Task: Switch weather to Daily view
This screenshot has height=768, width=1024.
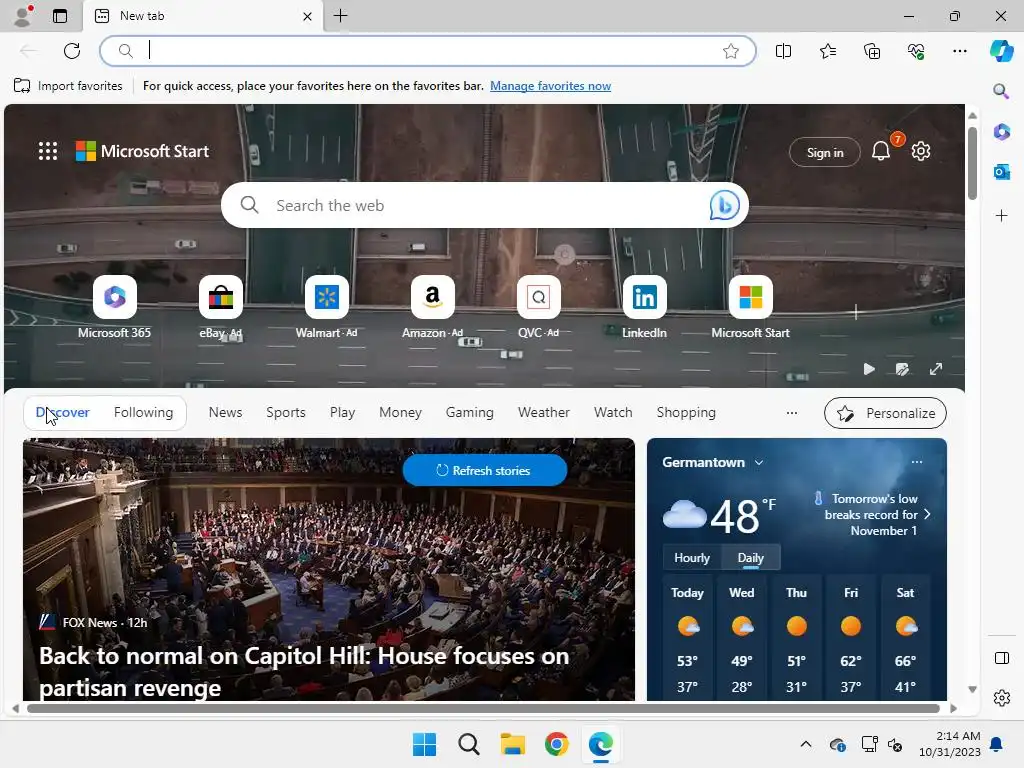Action: 750,558
